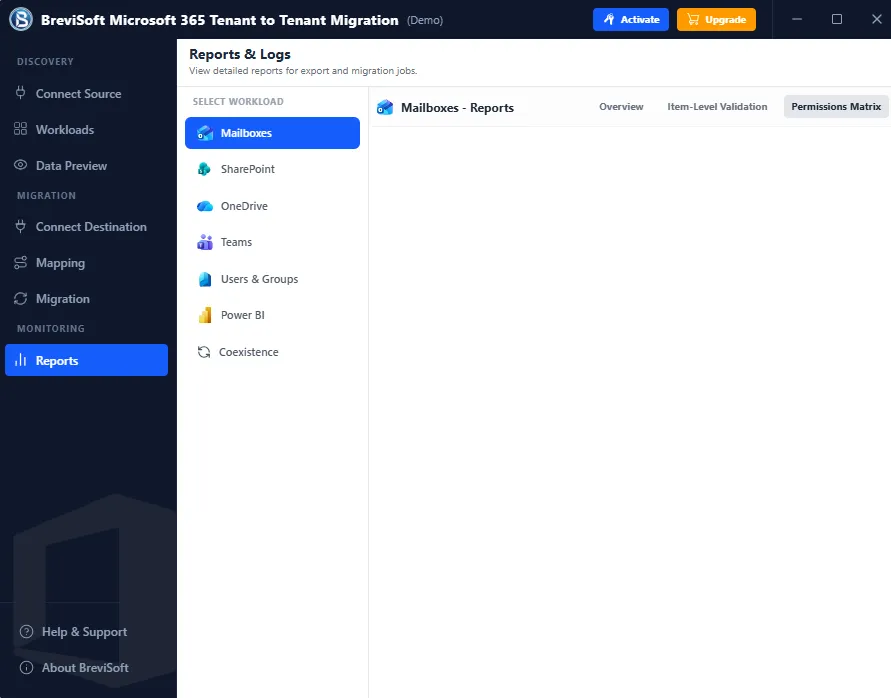Viewport: 891px width, 698px height.
Task: Open Data Preview section
Action: point(86,165)
